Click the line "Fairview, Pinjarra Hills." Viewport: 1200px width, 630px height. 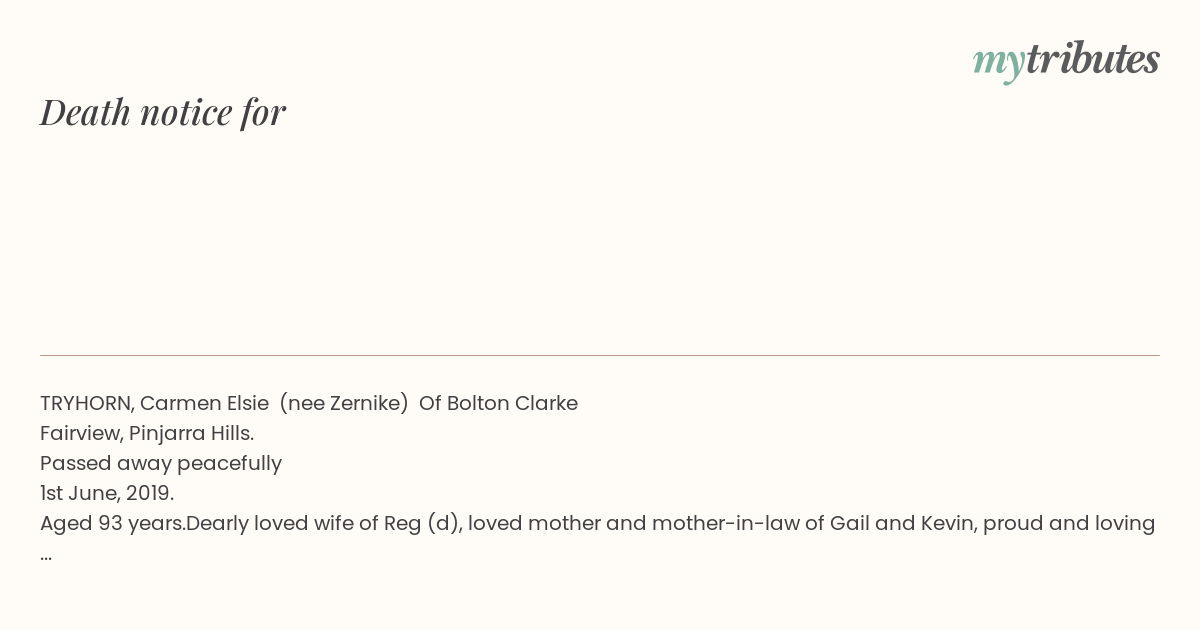click(x=147, y=434)
